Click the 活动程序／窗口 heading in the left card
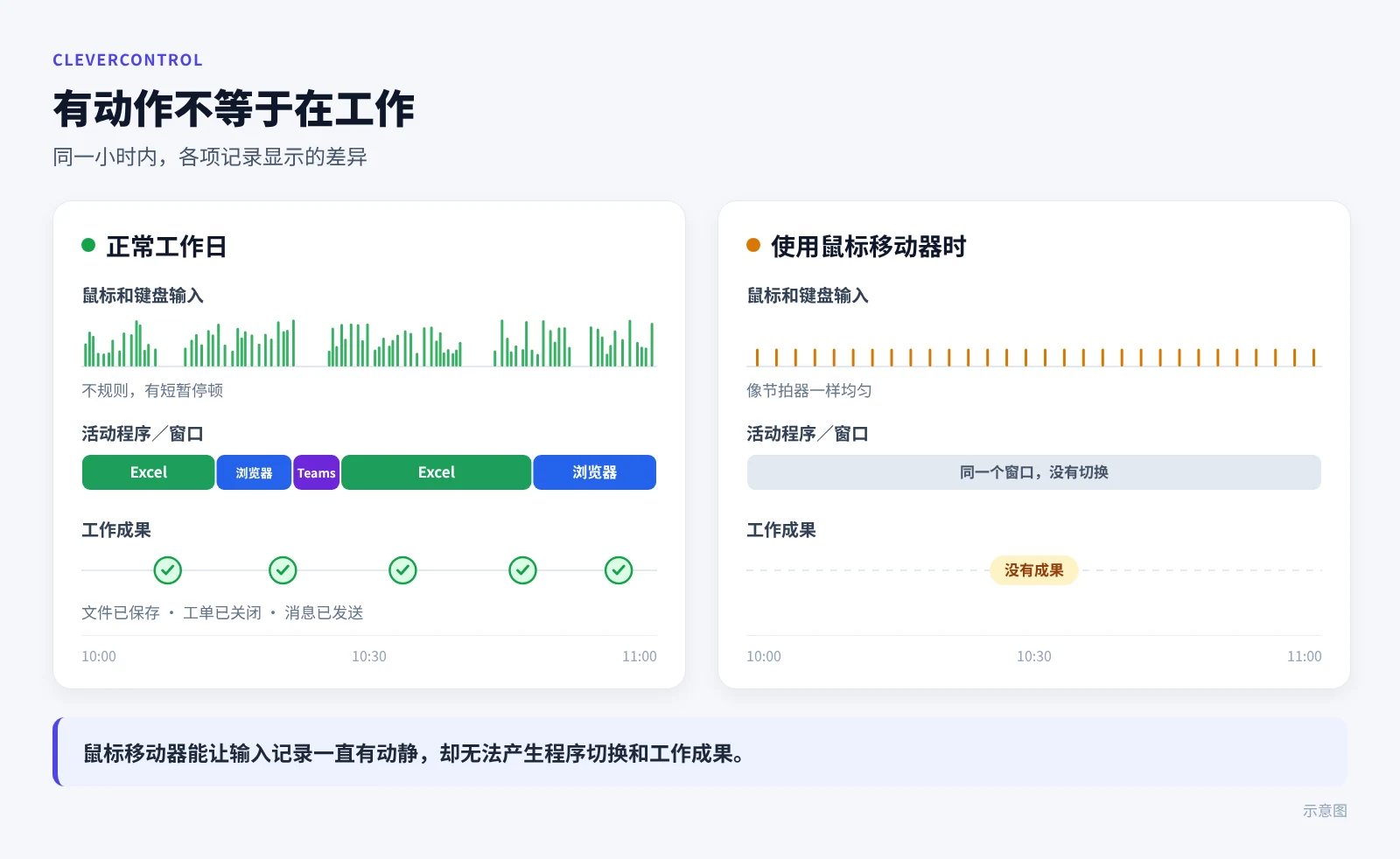The image size is (1400, 859). click(x=143, y=434)
